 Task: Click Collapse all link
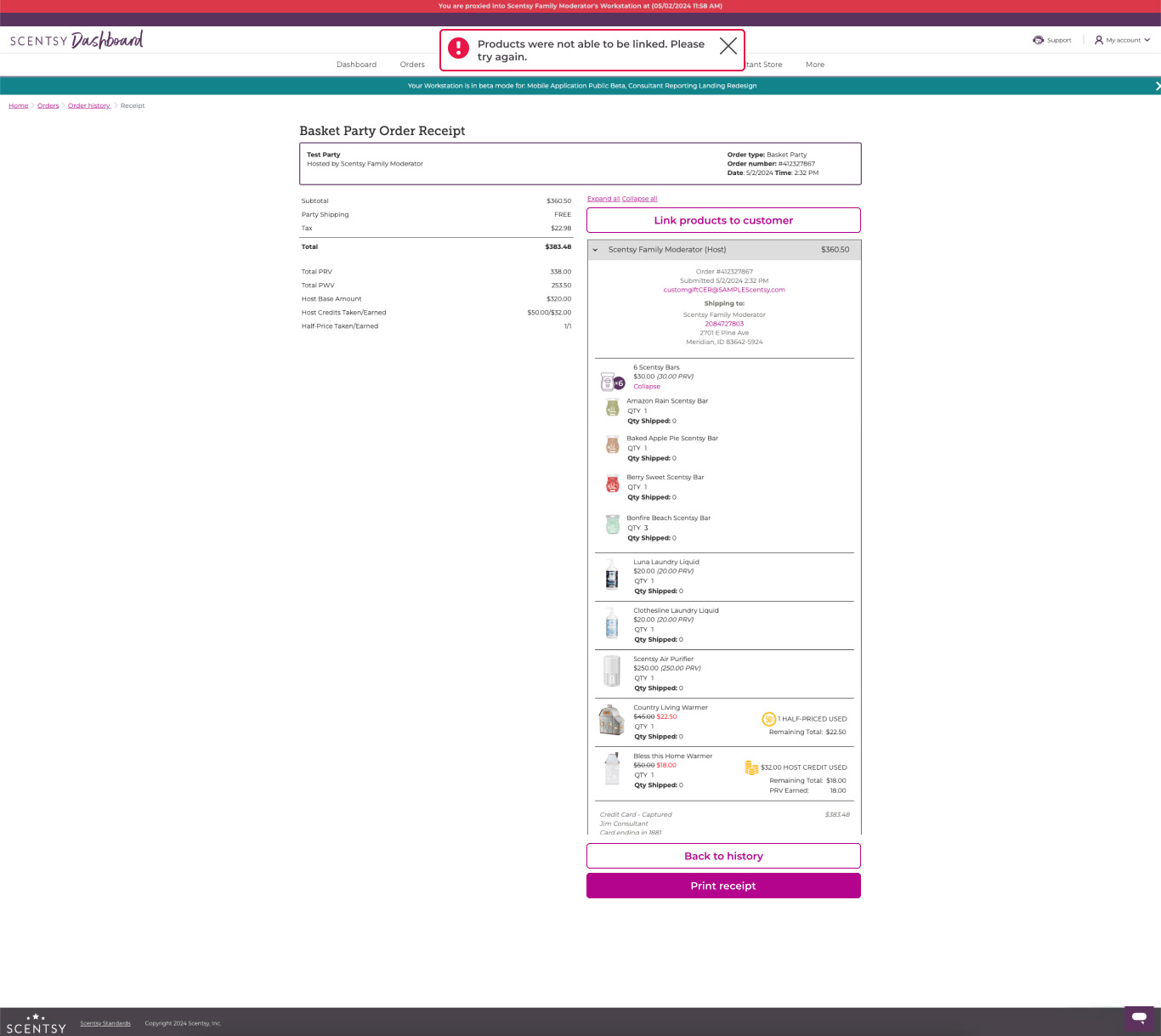[640, 199]
